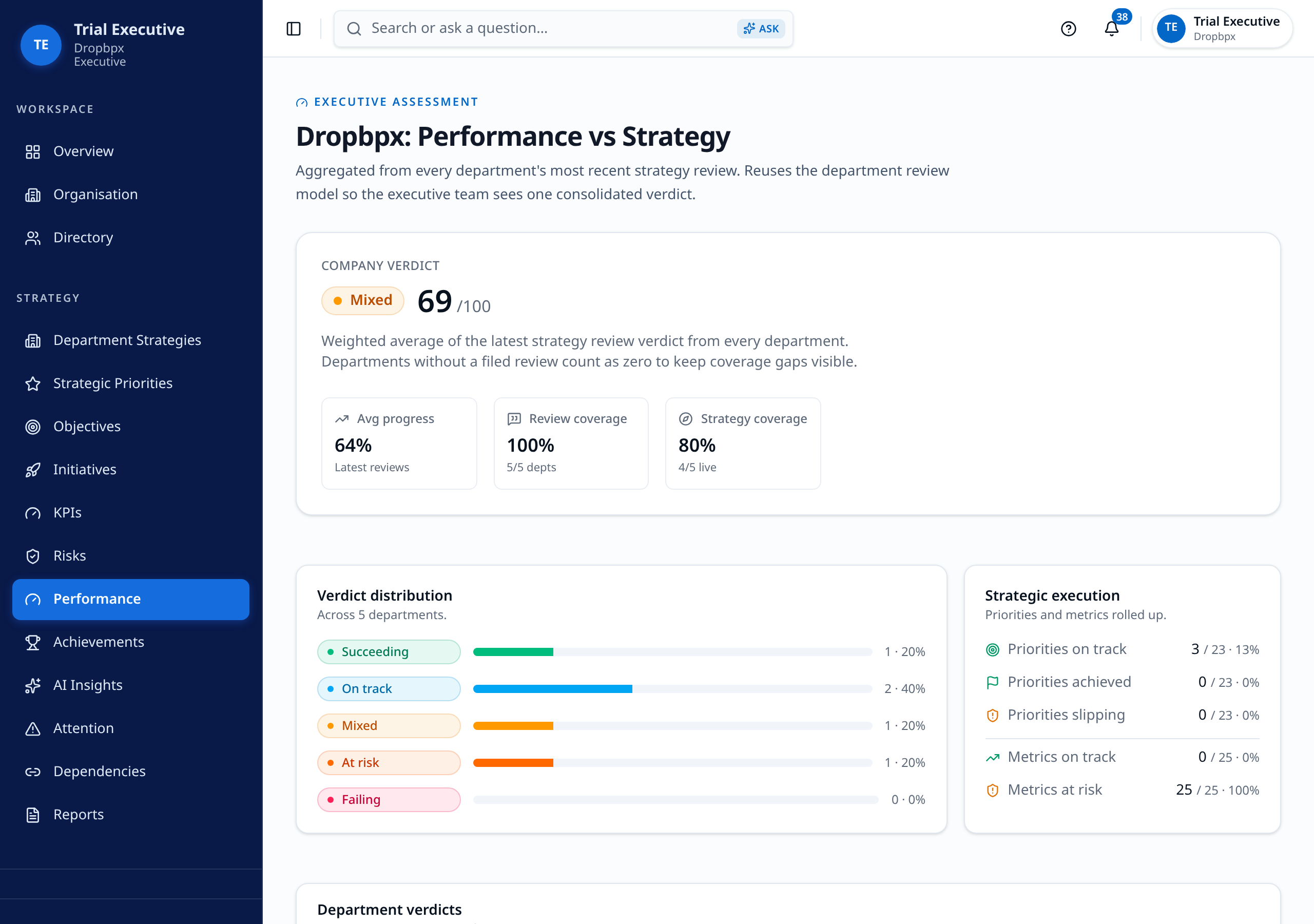The image size is (1314, 924).
Task: Focus the Search or ask a question field
Action: 563,29
